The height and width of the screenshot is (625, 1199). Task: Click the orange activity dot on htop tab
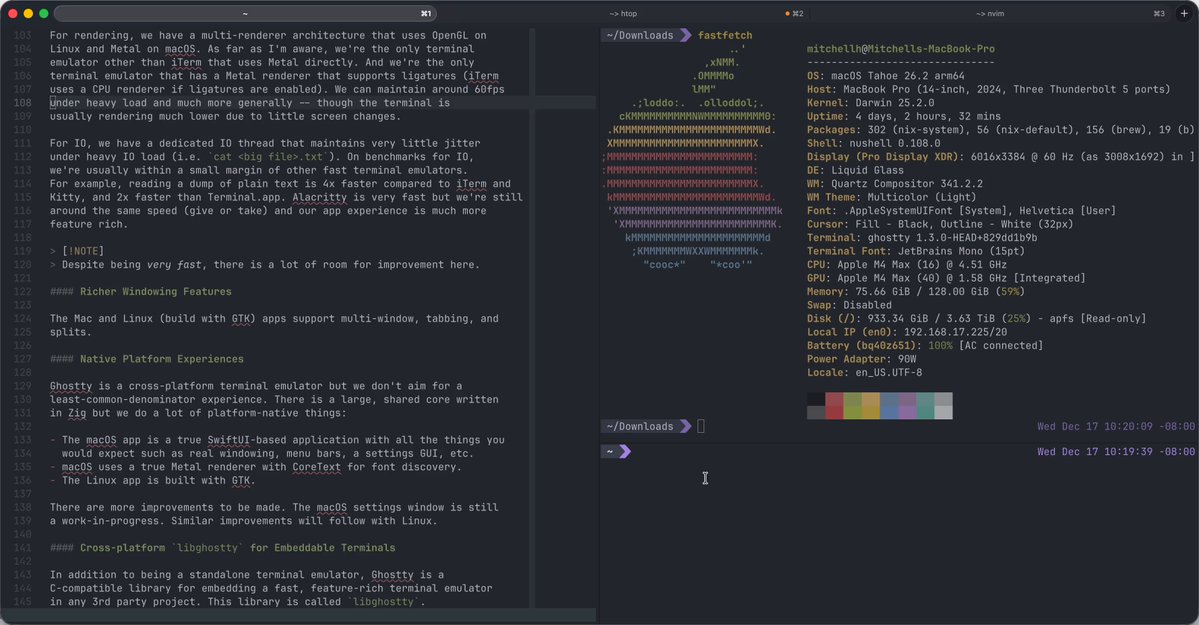[x=788, y=14]
